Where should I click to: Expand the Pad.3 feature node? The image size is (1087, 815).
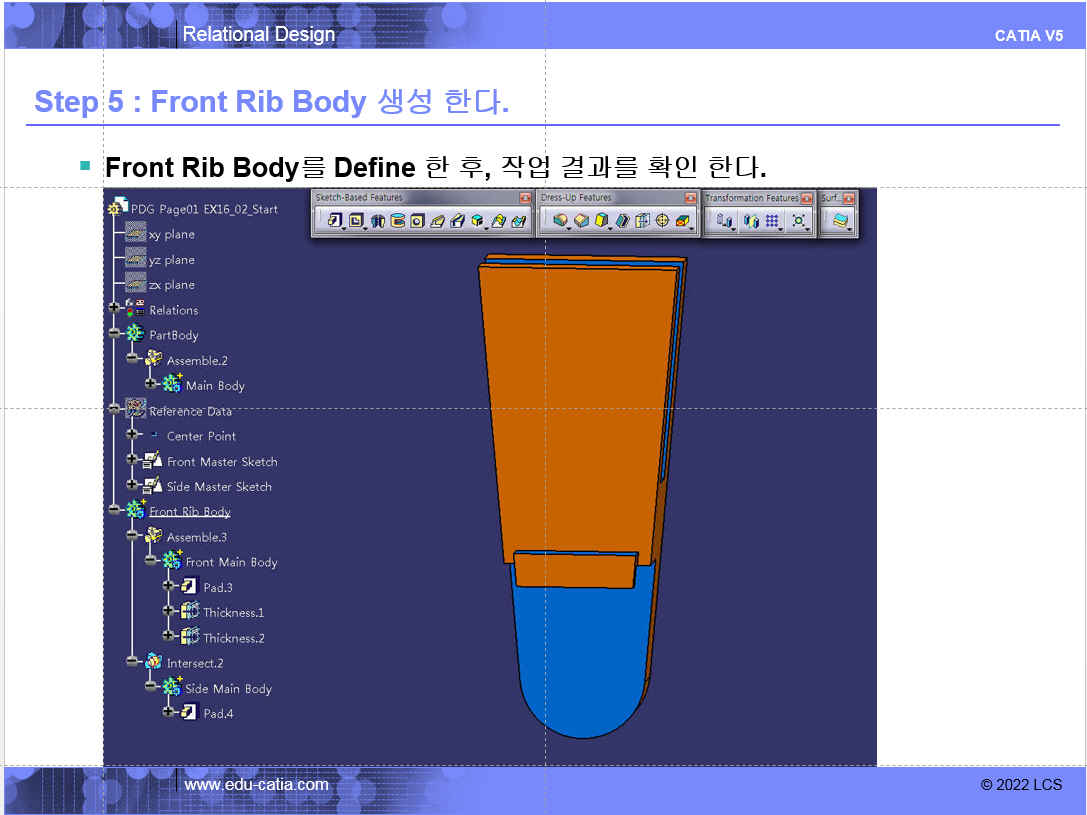click(x=168, y=587)
